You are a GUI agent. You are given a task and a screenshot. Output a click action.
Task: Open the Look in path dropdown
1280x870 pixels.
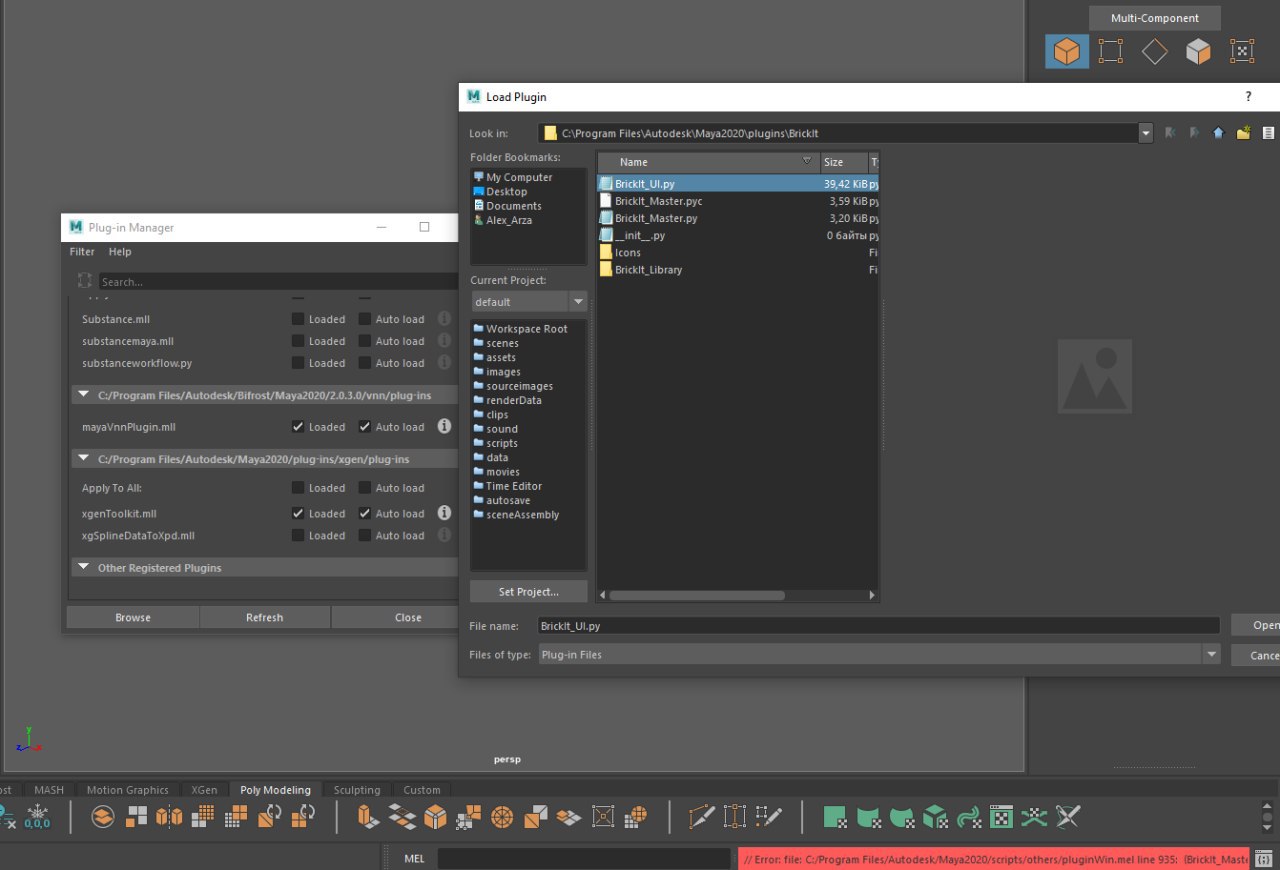(1146, 133)
